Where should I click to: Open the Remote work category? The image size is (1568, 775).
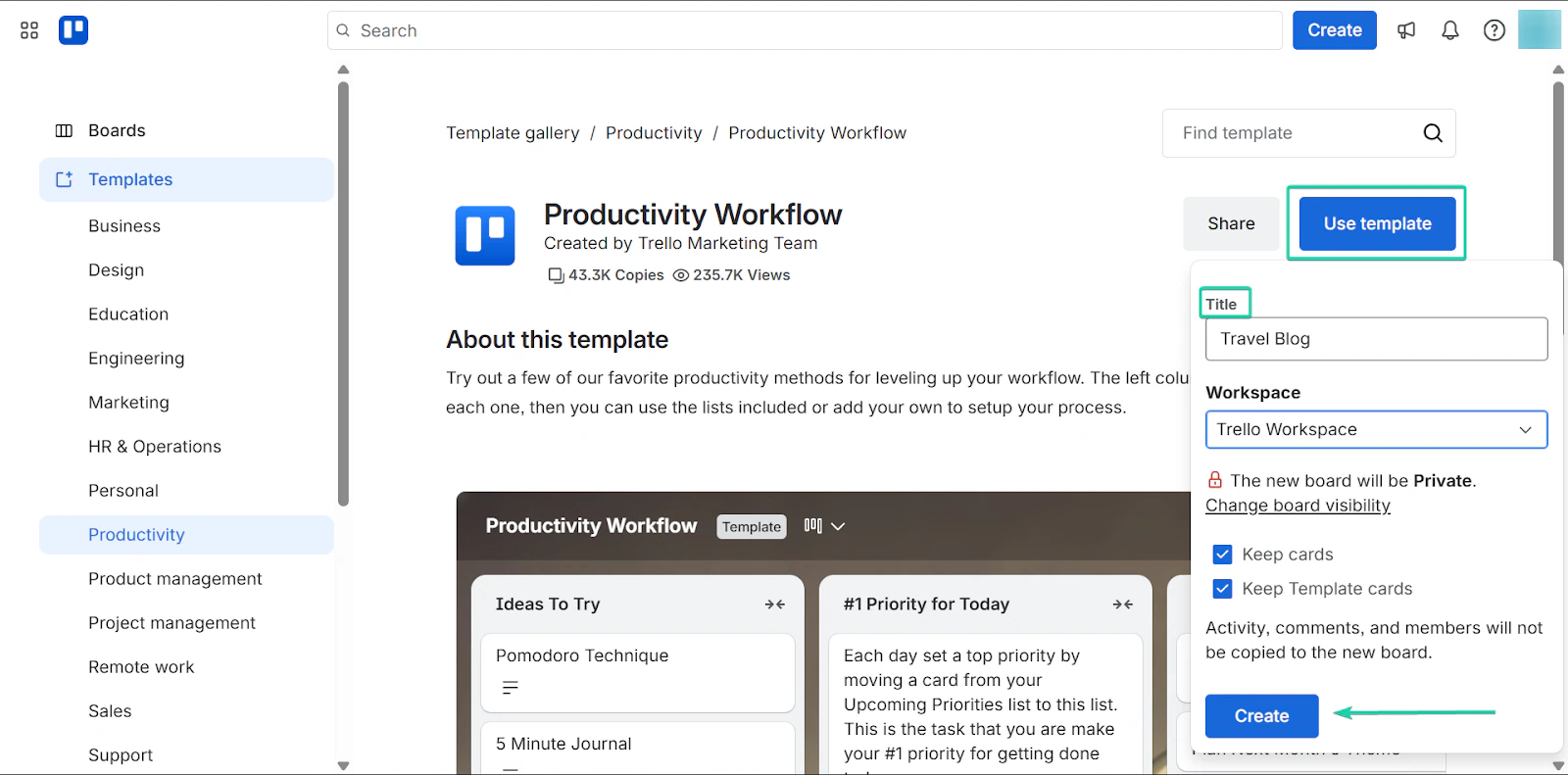[141, 667]
